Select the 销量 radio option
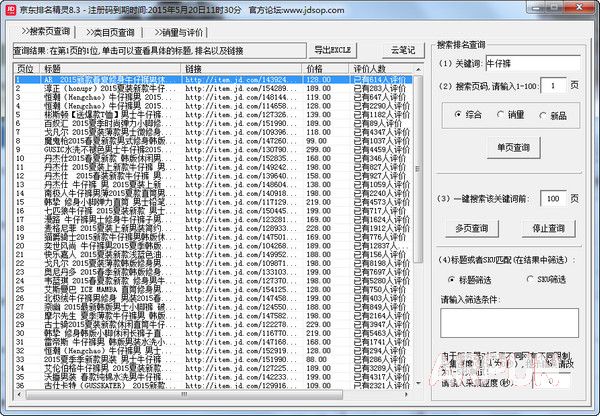This screenshot has width=600, height=416. tap(510, 114)
